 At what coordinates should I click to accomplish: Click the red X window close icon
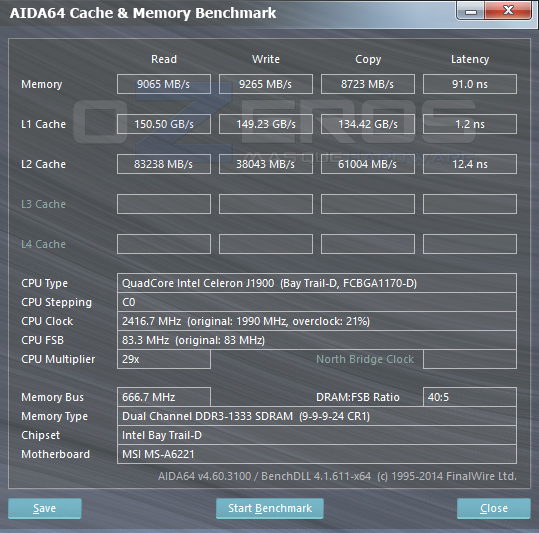pyautogui.click(x=508, y=11)
